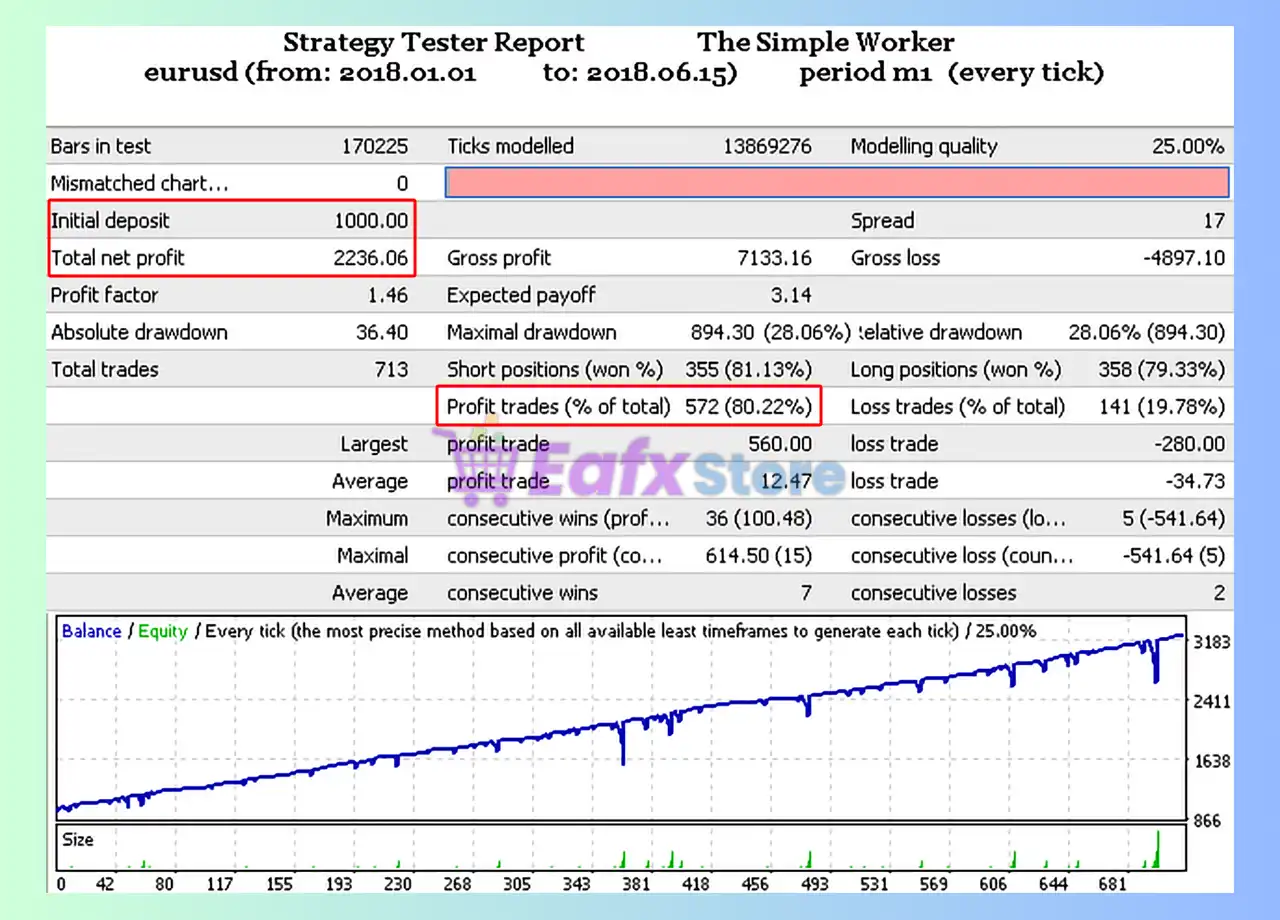Click the Size label in volume panel
The image size is (1280, 920).
point(78,839)
